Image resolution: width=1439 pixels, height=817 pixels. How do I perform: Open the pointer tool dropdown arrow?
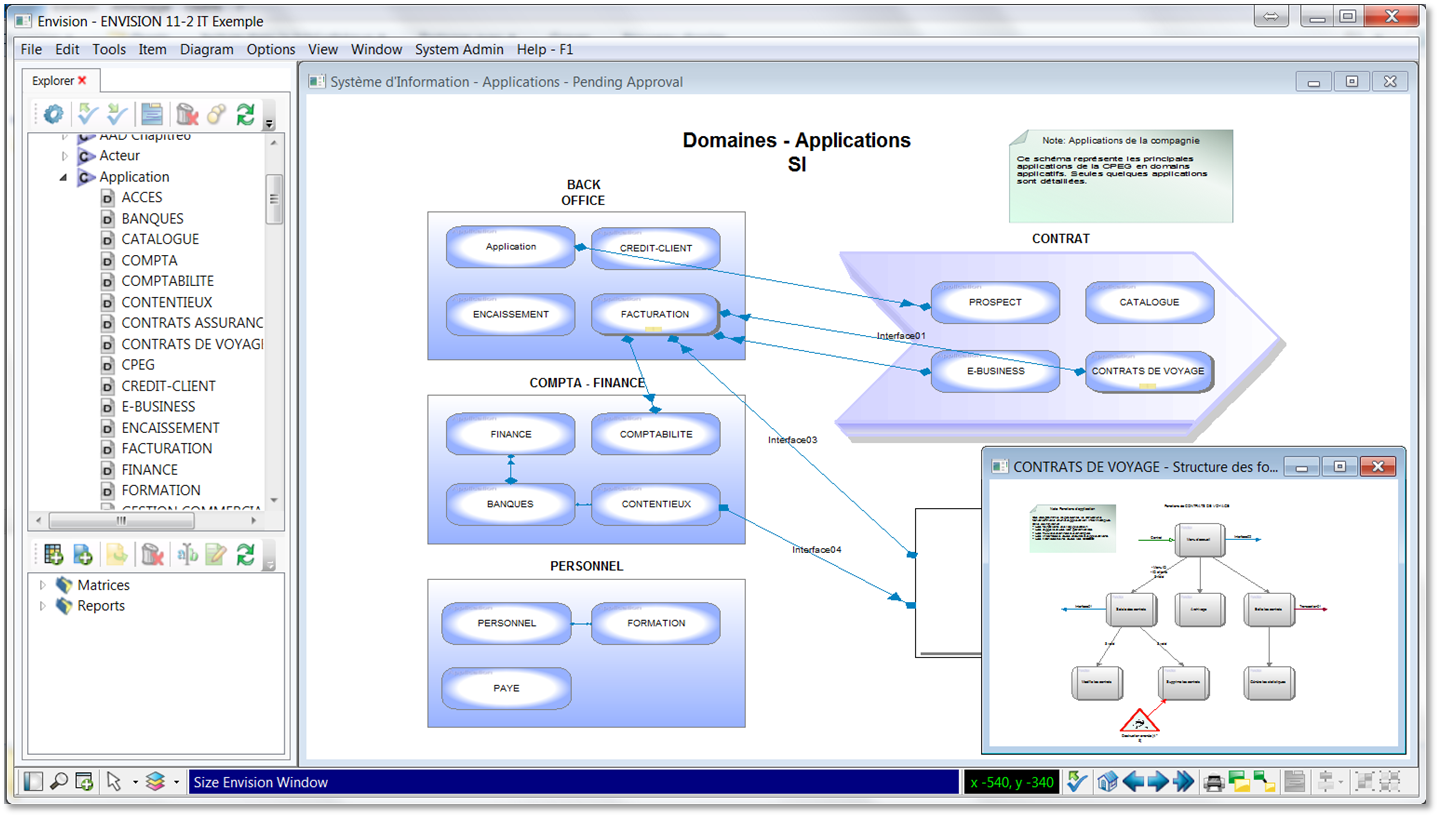coord(135,783)
